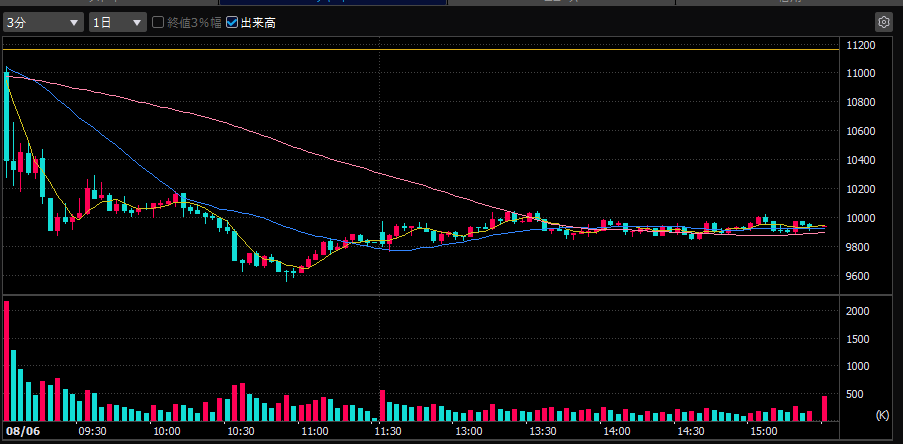Click the last red closing volume bar
Viewport: 903px width, 444px height.
click(x=824, y=409)
